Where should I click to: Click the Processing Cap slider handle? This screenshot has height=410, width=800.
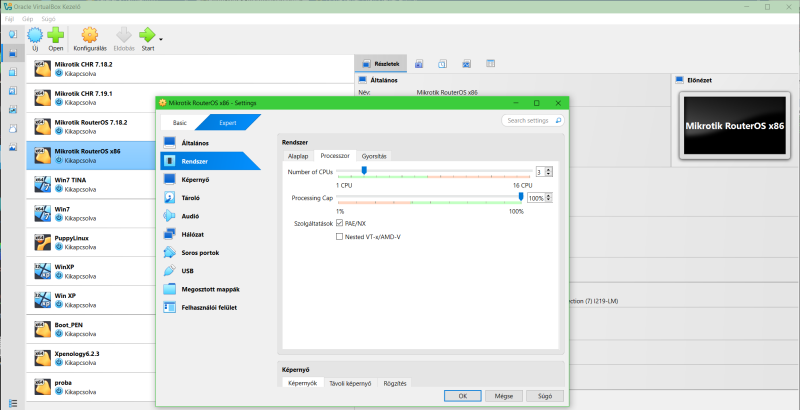[x=521, y=197]
